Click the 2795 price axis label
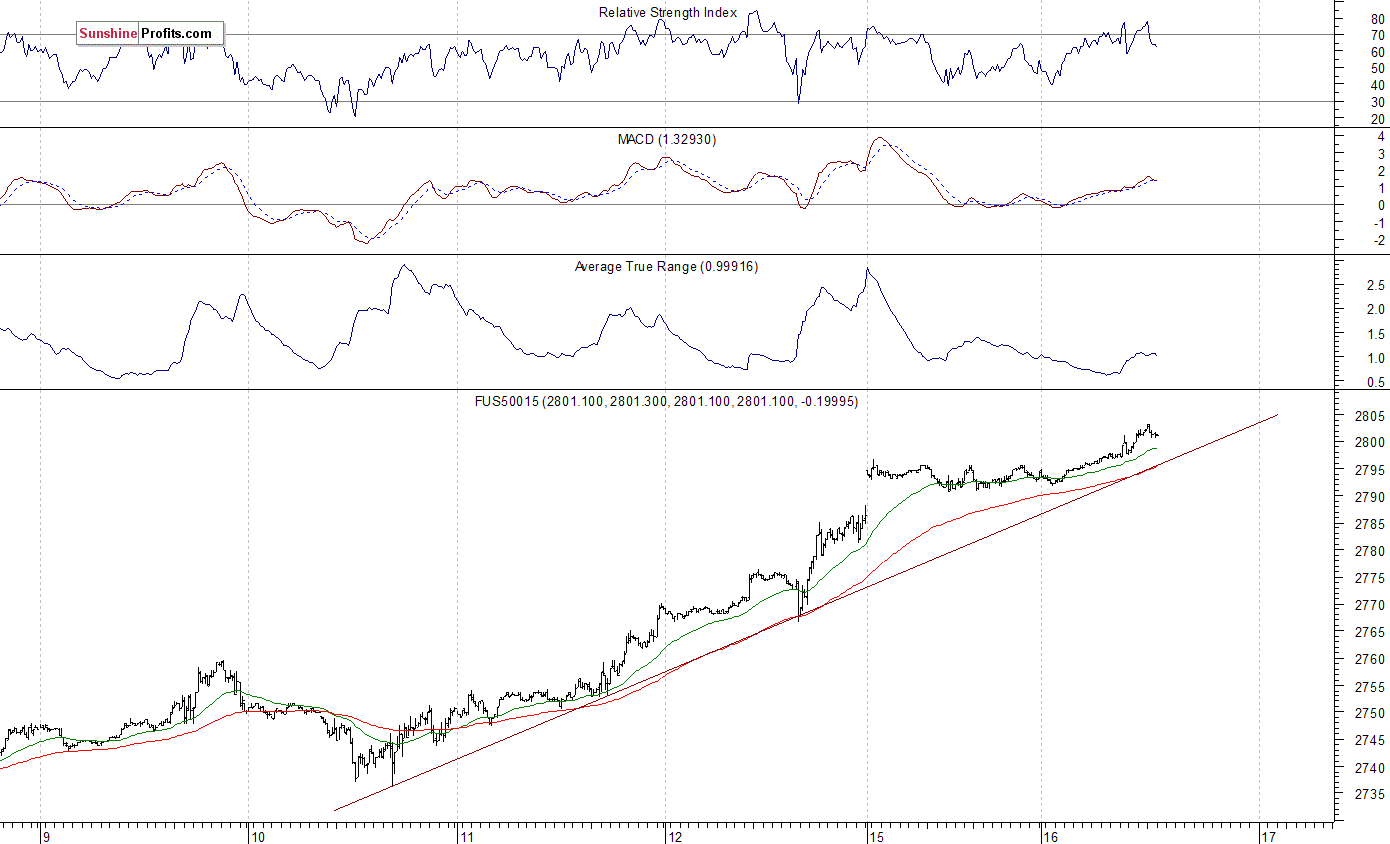The image size is (1390, 844). pos(1369,470)
